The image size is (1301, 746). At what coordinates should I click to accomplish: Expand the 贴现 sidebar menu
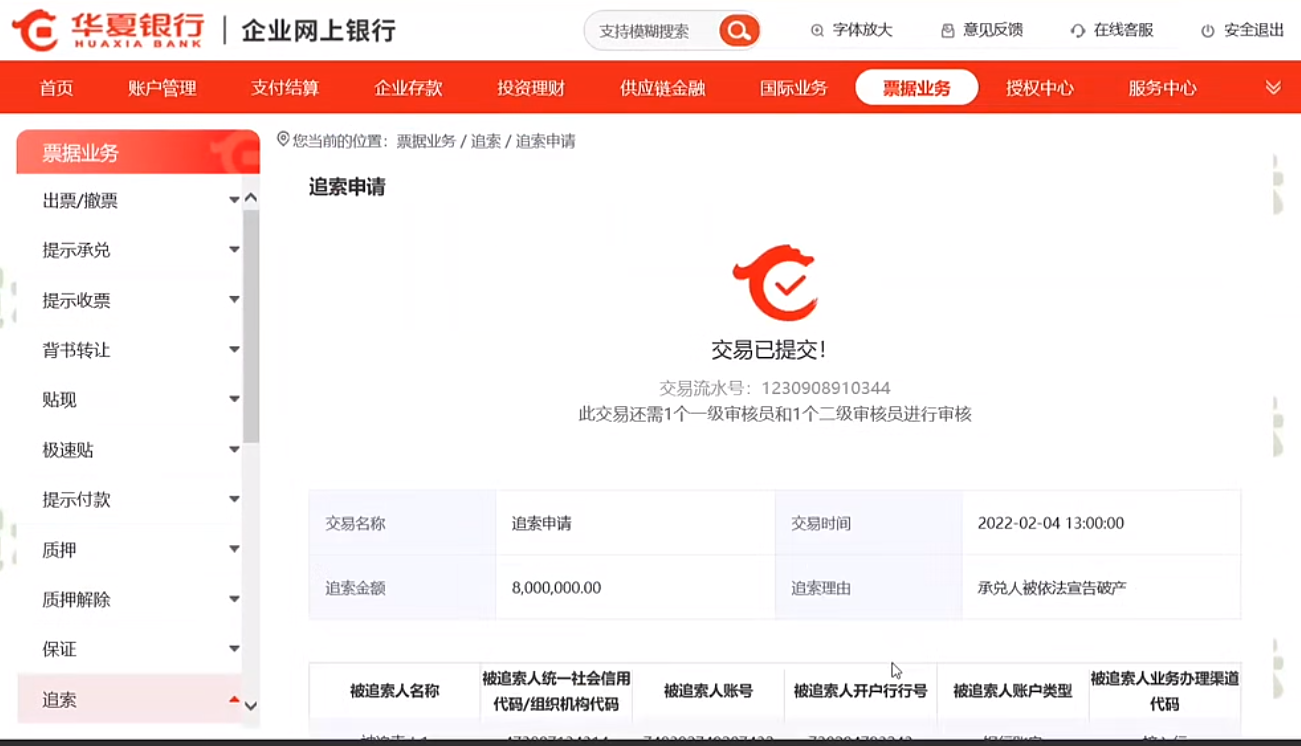pos(234,399)
